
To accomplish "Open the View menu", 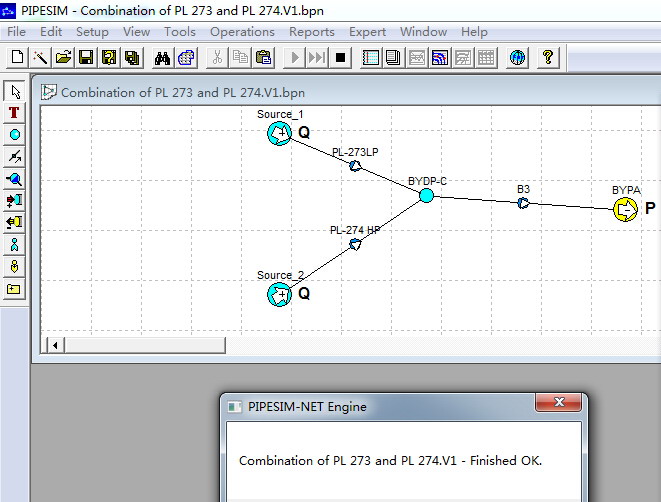I will pos(137,32).
